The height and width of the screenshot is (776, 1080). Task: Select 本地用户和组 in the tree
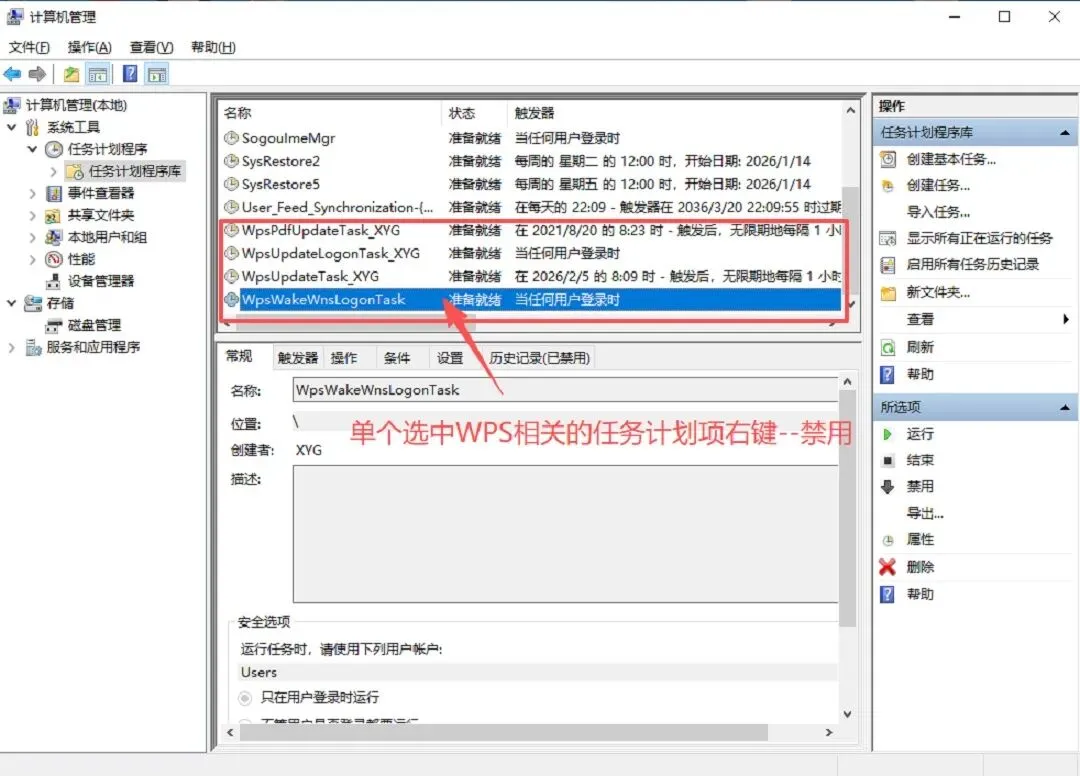[107, 238]
